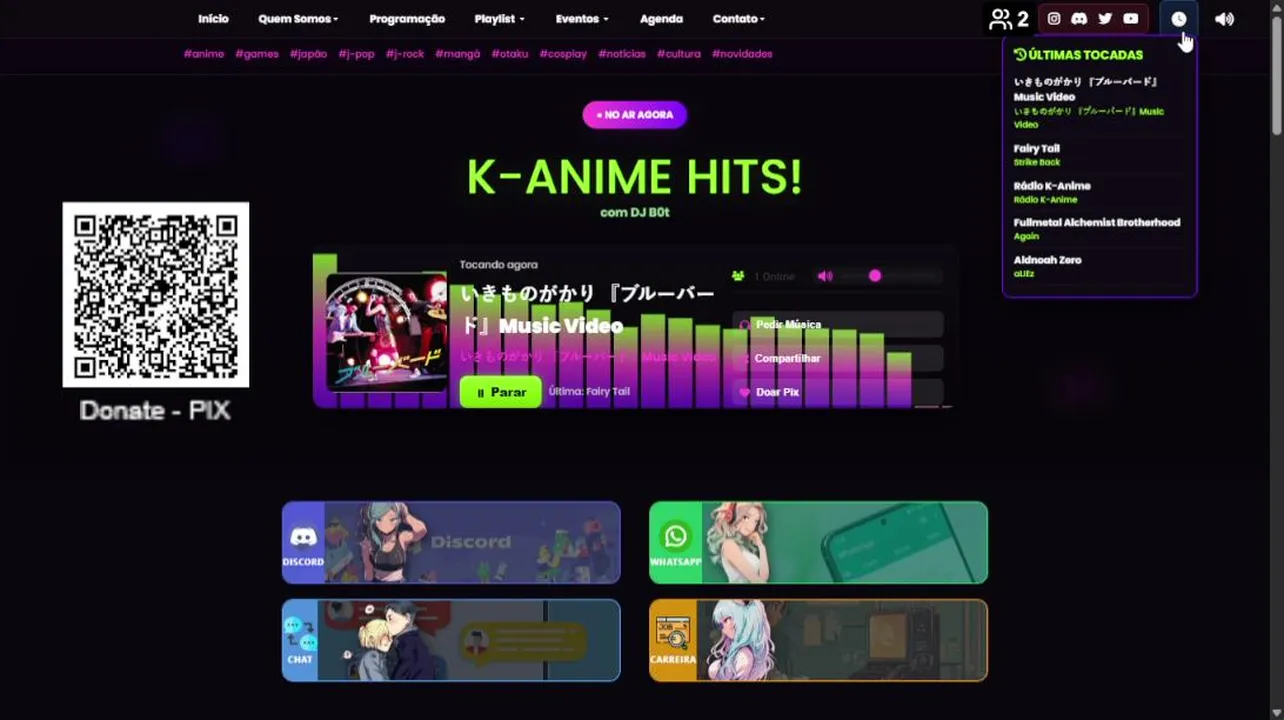
Task: Click the #cosplay hashtag link
Action: coord(563,54)
